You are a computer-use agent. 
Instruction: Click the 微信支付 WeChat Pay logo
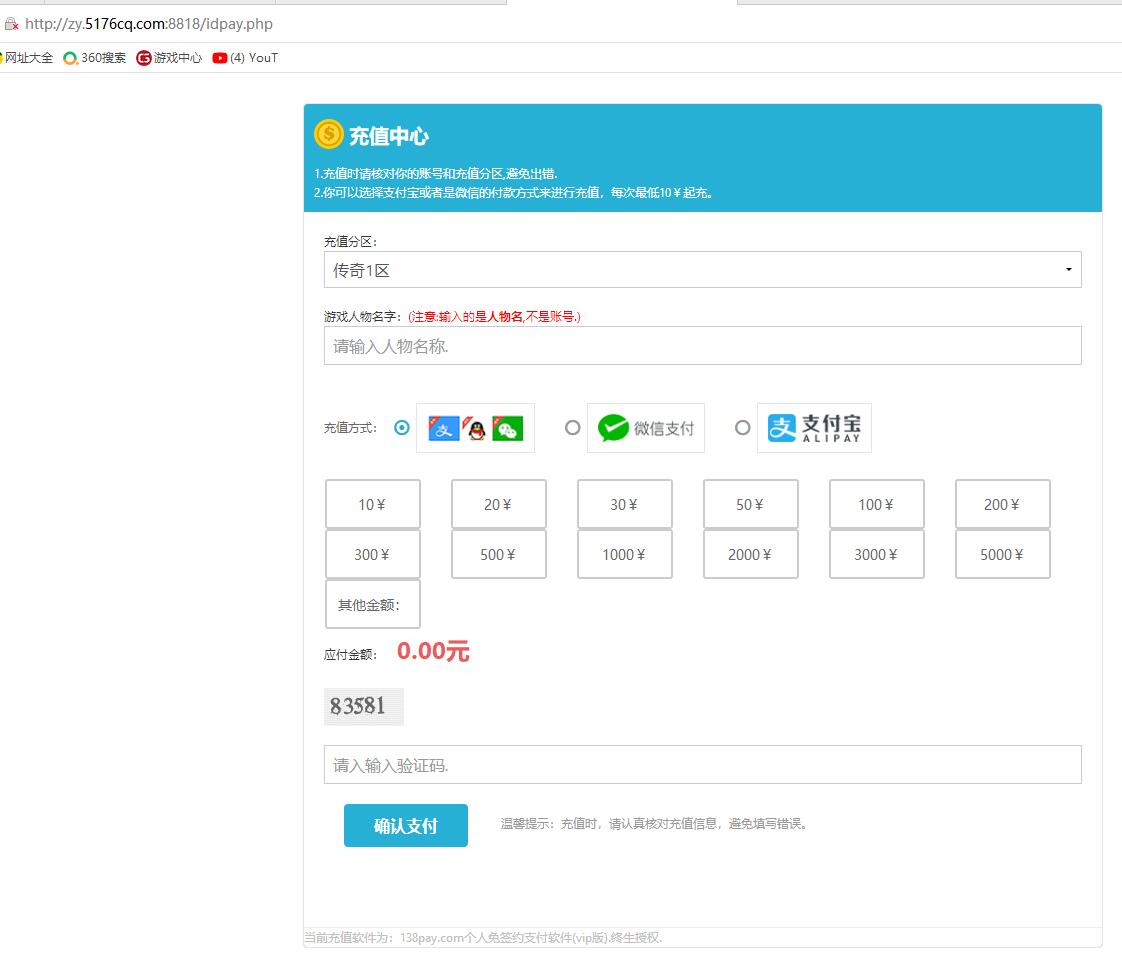[x=645, y=428]
